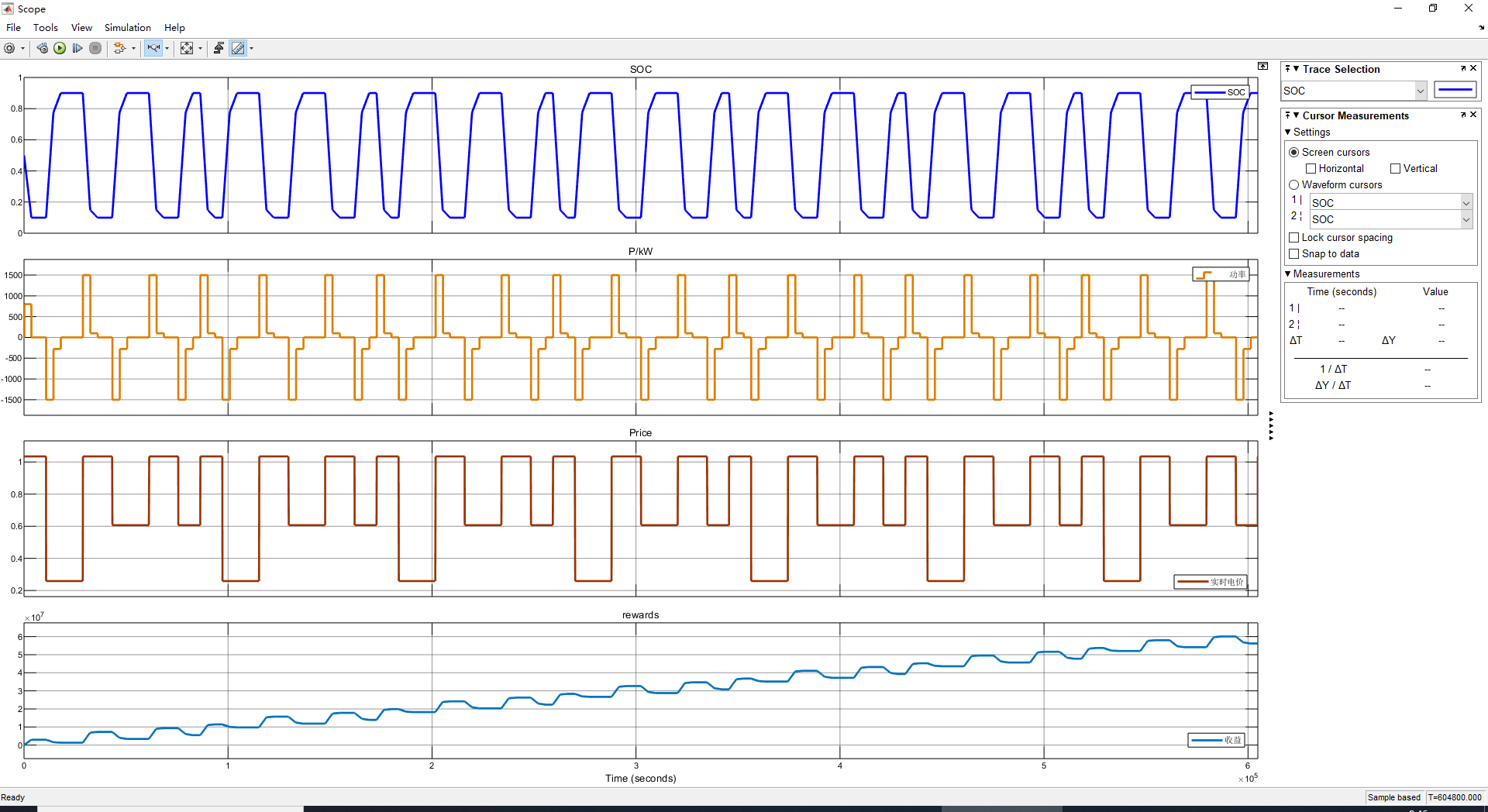Open the Tools menu
1488x812 pixels.
point(45,27)
